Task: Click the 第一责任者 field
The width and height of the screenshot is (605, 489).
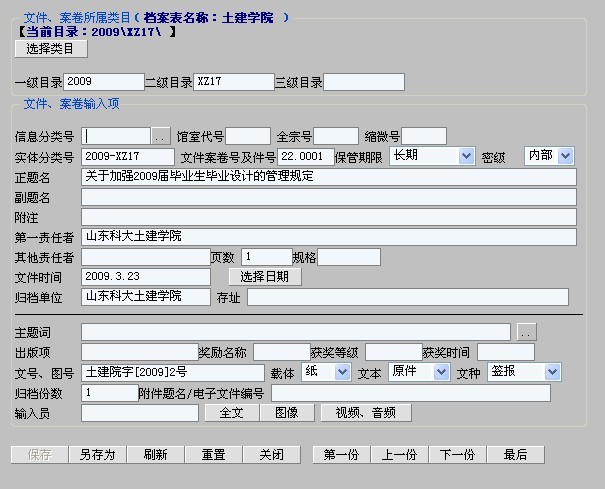Action: (329, 237)
